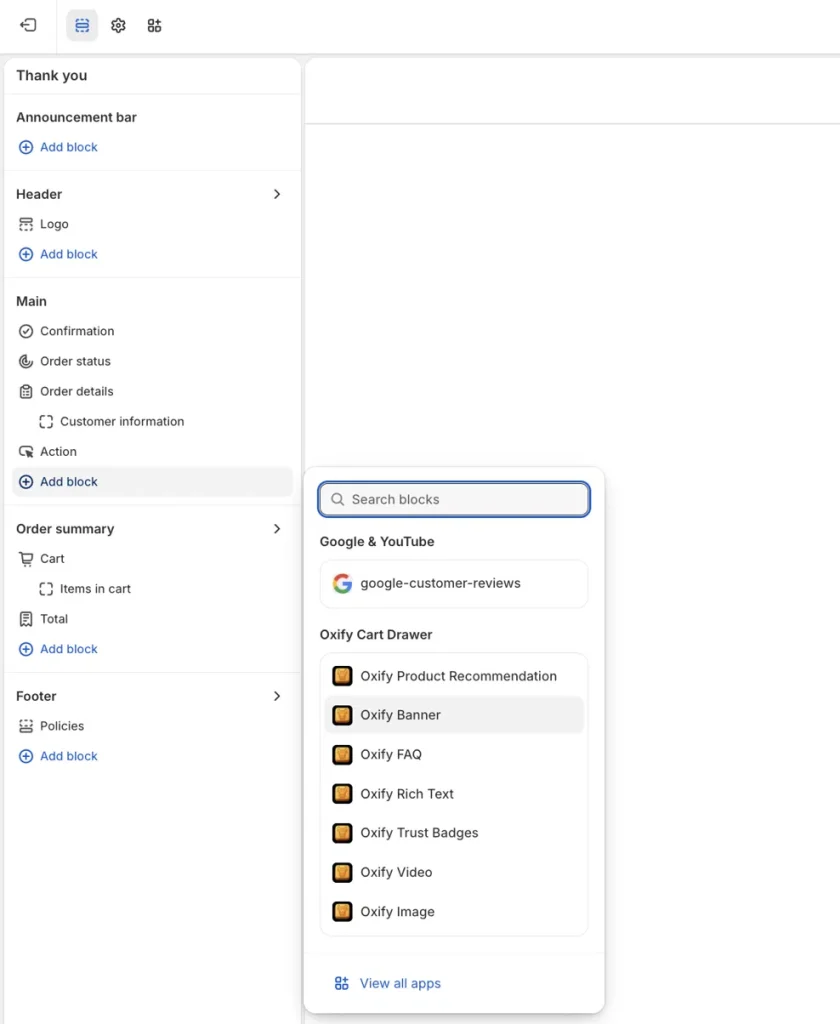Click the Oxify Product Recommendation icon
This screenshot has width=840, height=1024.
click(342, 676)
